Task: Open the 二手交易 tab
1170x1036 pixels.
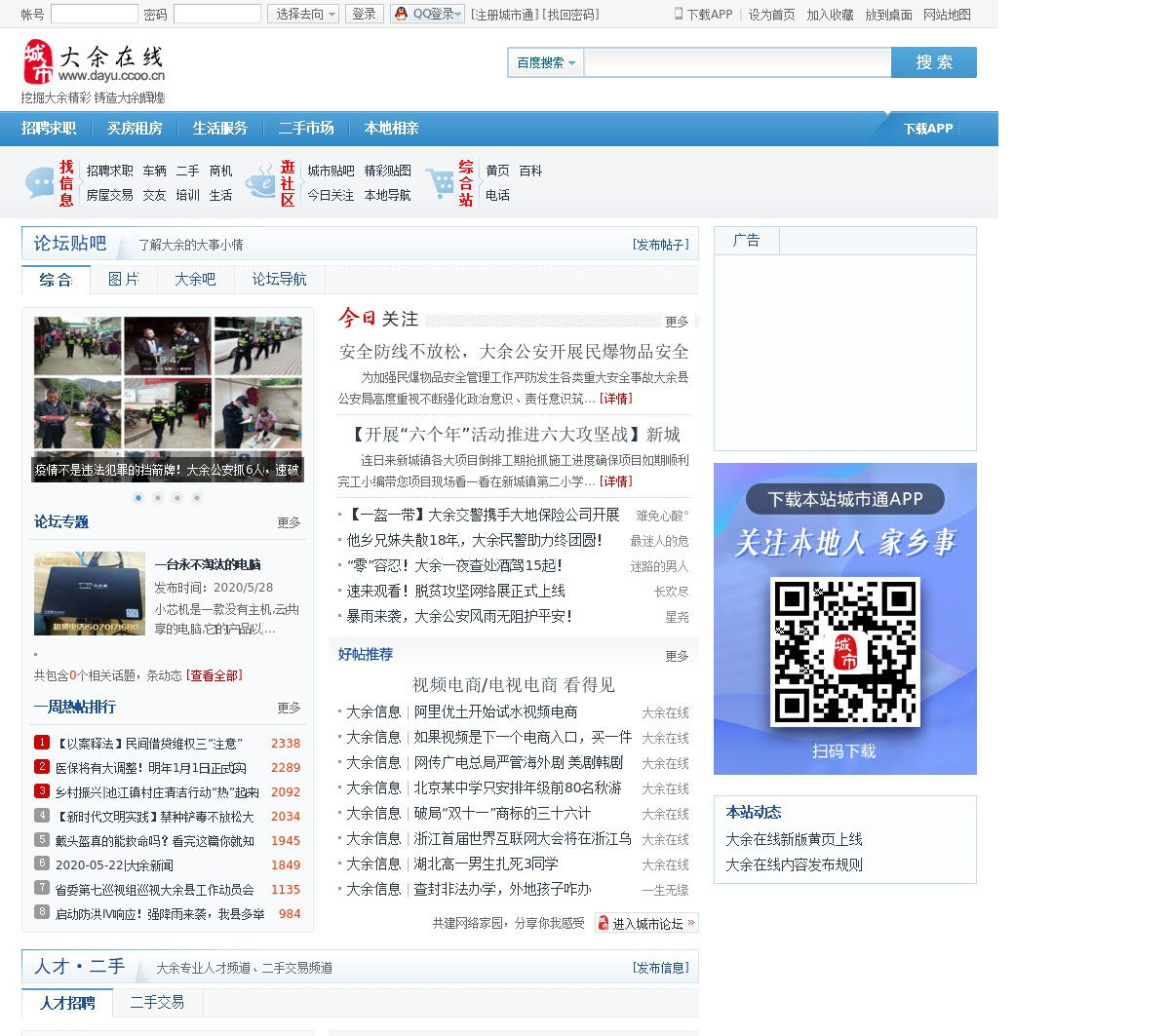Action: point(157,1002)
